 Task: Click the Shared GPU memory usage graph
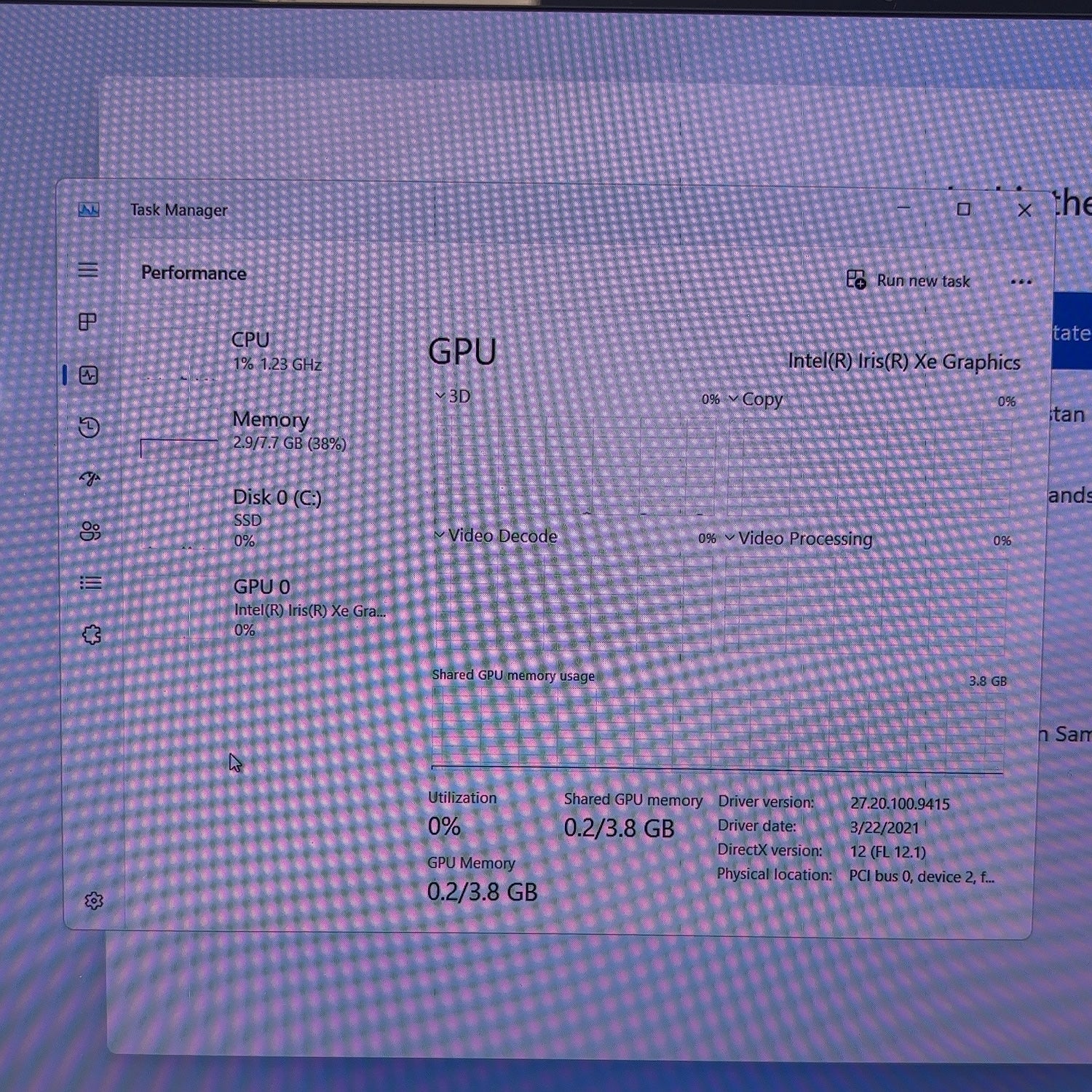718,729
